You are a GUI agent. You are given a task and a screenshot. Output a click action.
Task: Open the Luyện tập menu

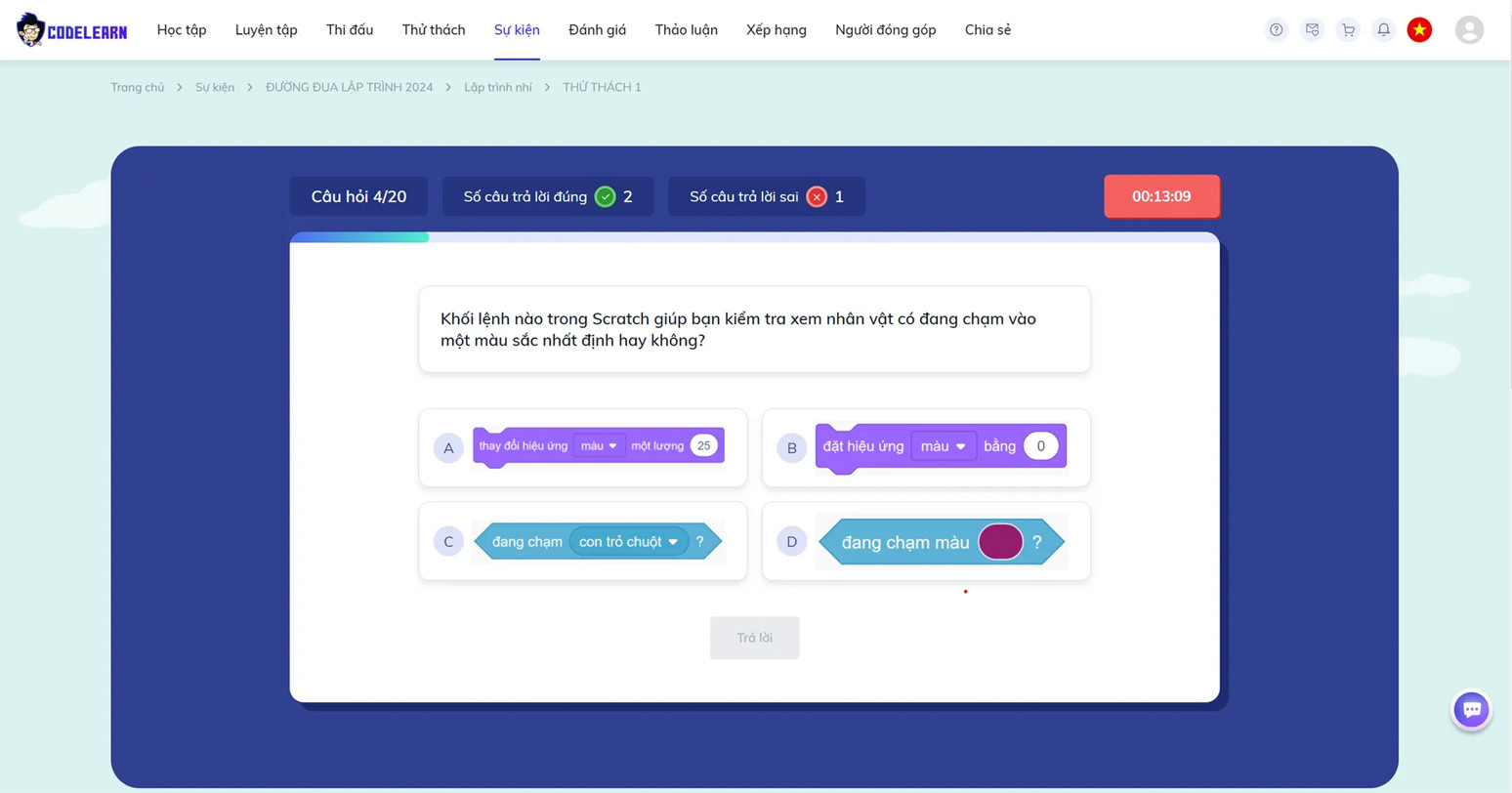pos(266,30)
